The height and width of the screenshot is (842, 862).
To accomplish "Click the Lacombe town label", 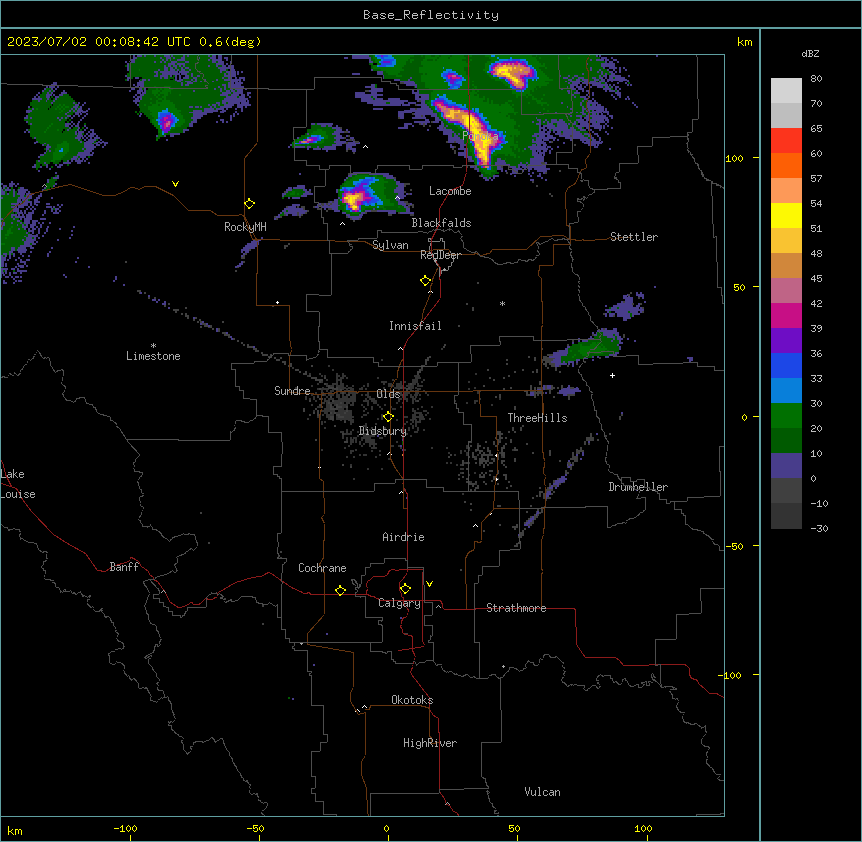I will (x=450, y=191).
